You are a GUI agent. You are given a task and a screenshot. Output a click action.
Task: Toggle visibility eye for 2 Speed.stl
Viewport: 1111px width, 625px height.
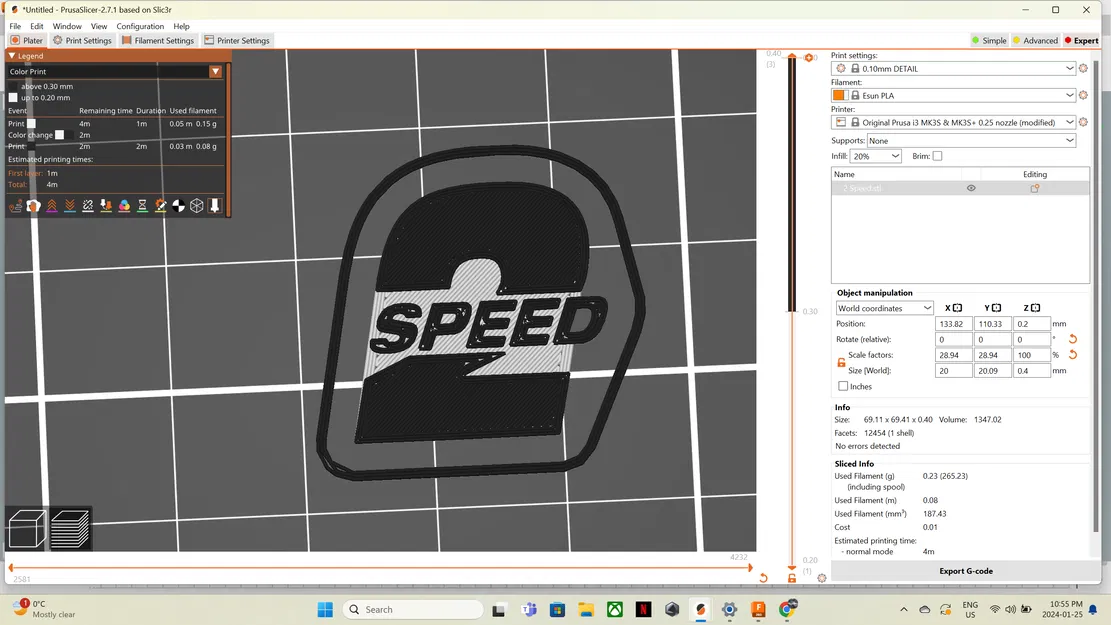point(971,188)
